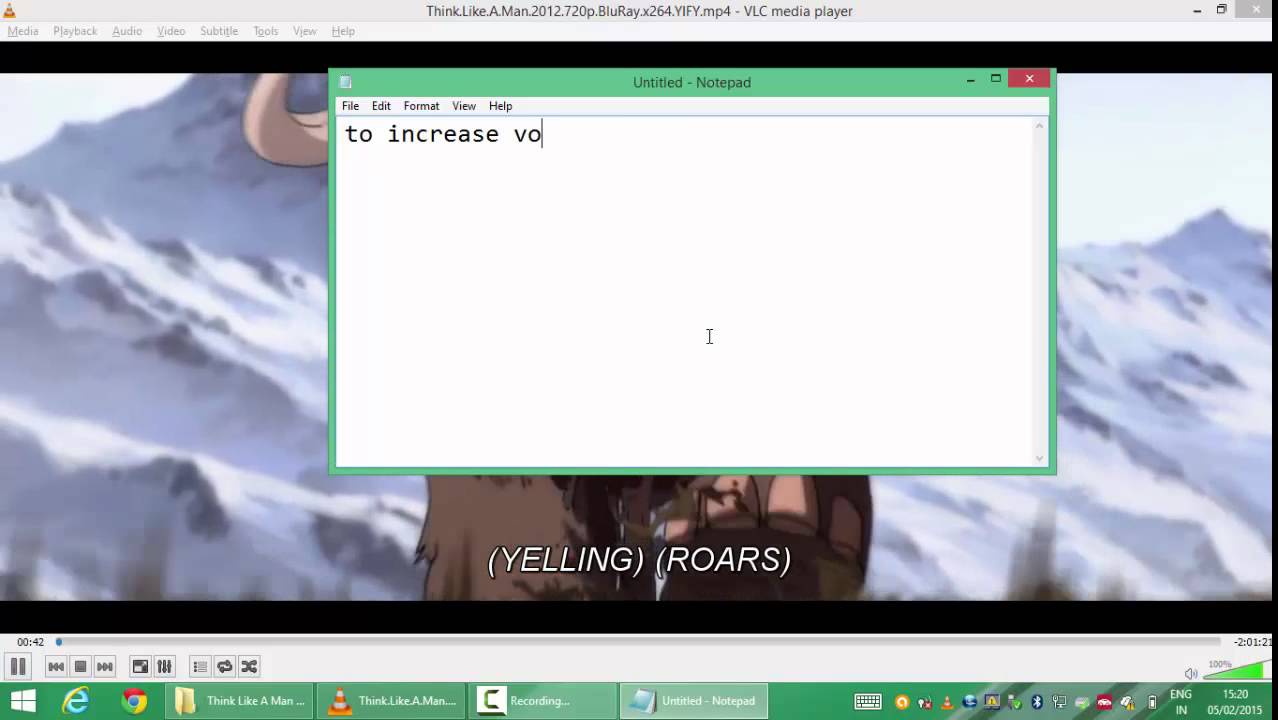Close the Notepad window
Screen dimensions: 1278x720
tap(1029, 79)
